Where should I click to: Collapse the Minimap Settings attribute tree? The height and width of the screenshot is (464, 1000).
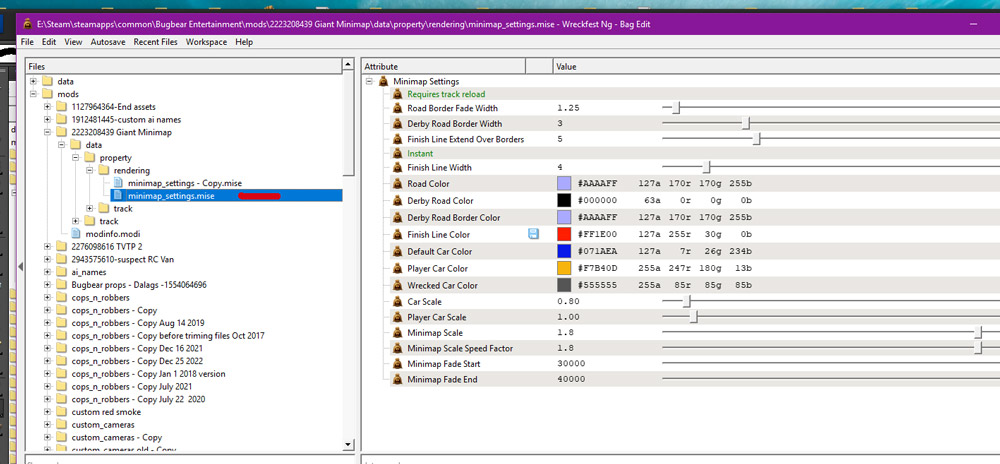point(369,82)
